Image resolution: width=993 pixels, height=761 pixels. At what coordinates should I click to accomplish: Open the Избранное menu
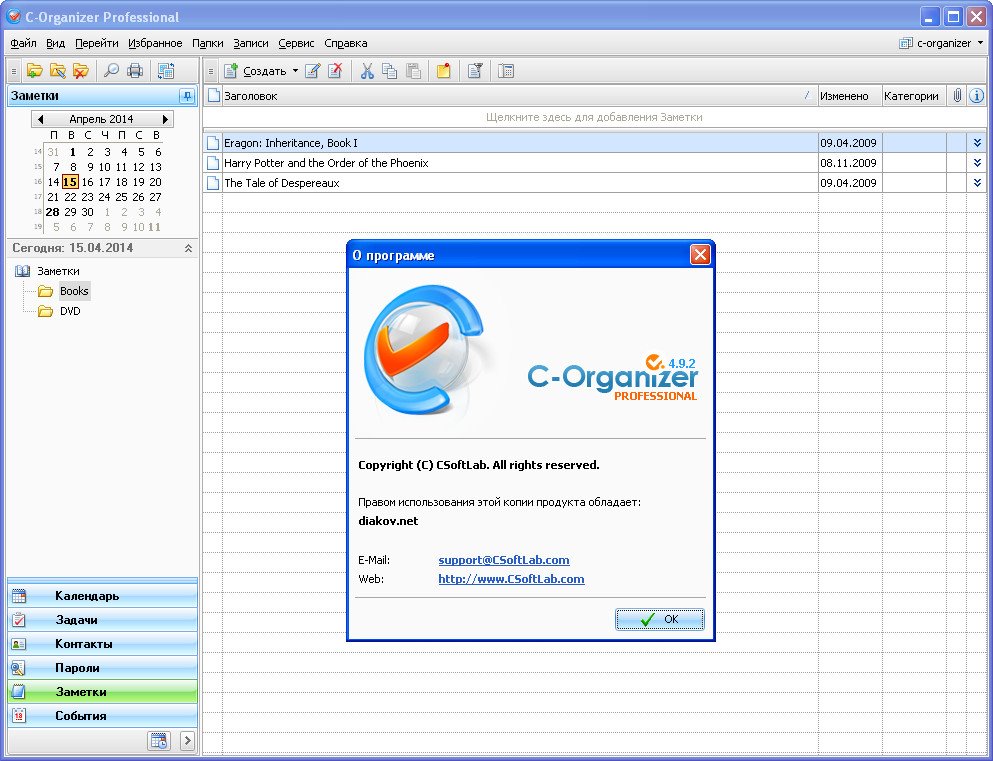(155, 43)
